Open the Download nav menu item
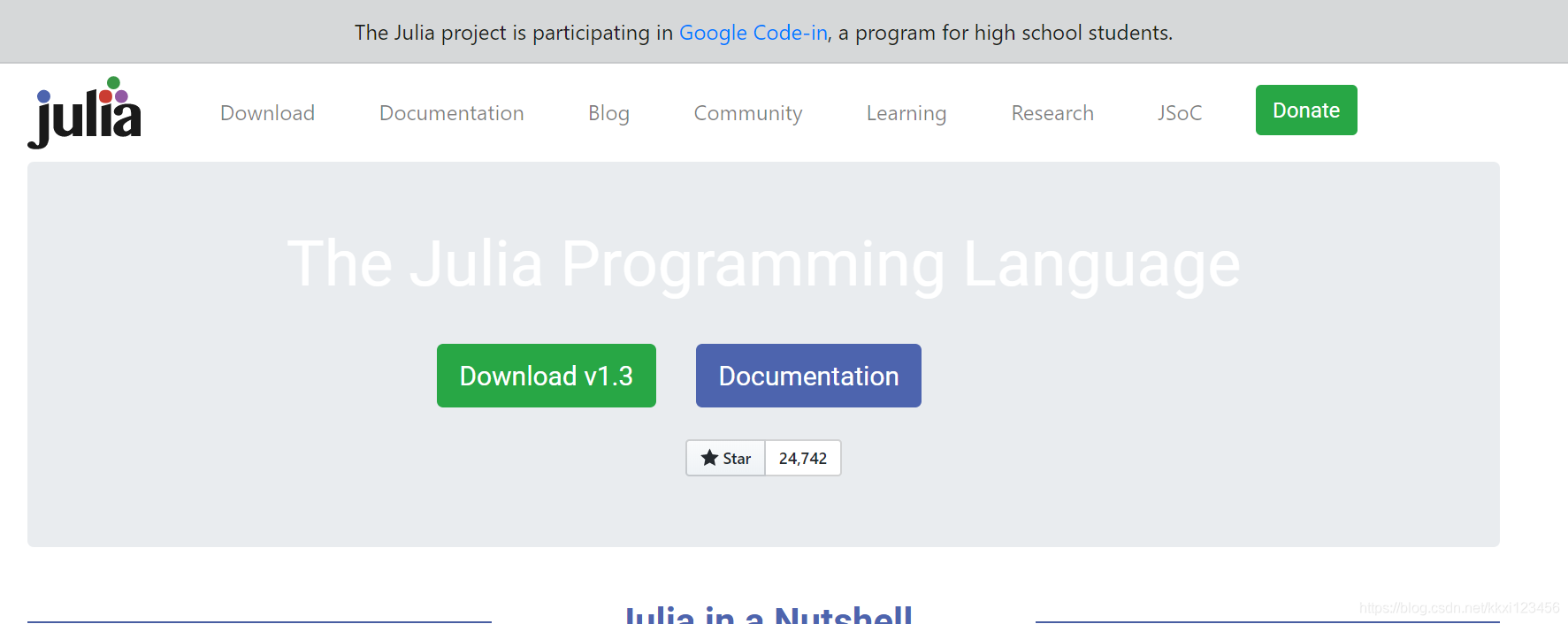 [267, 113]
